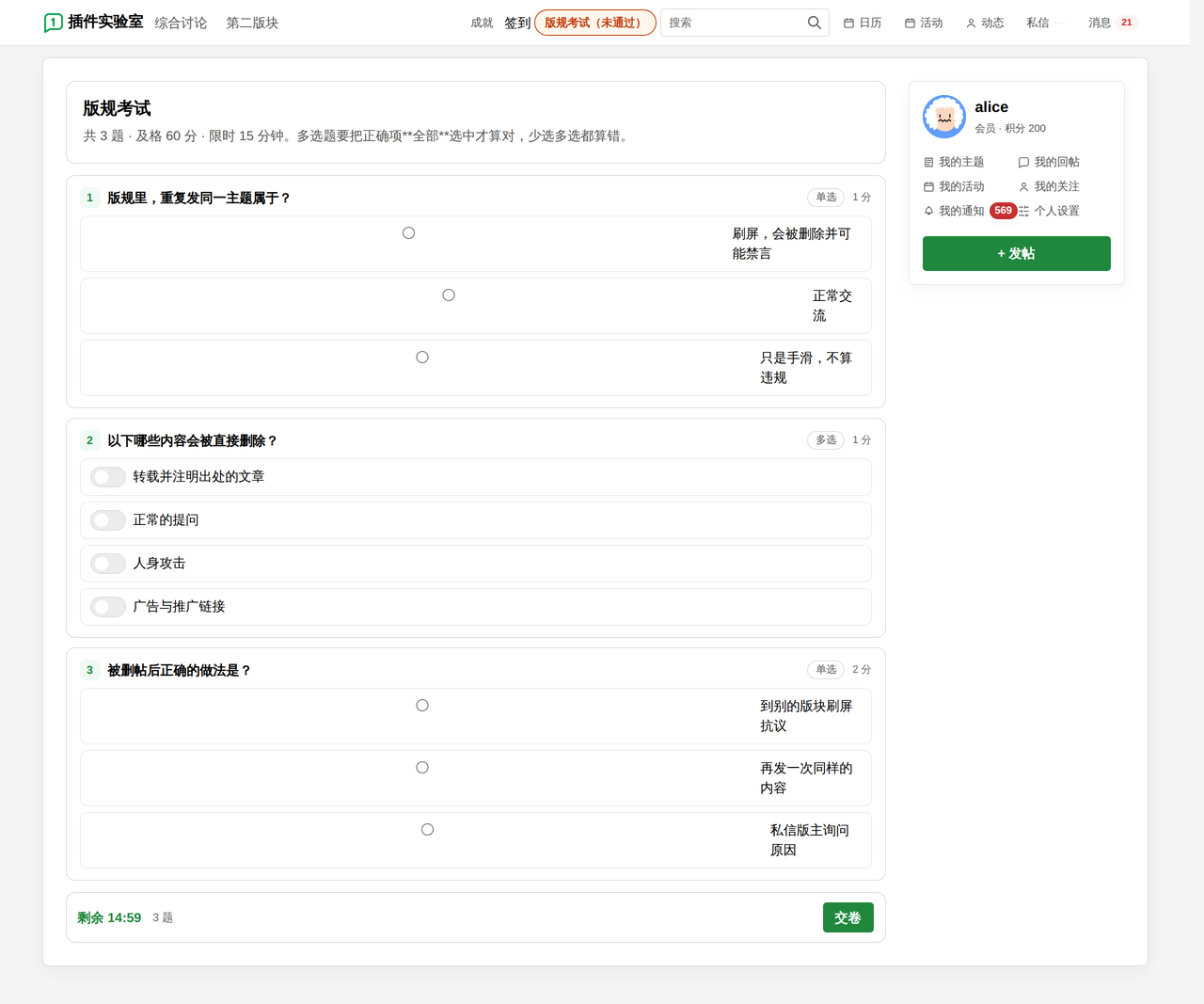Click alice's avatar picture

click(944, 117)
